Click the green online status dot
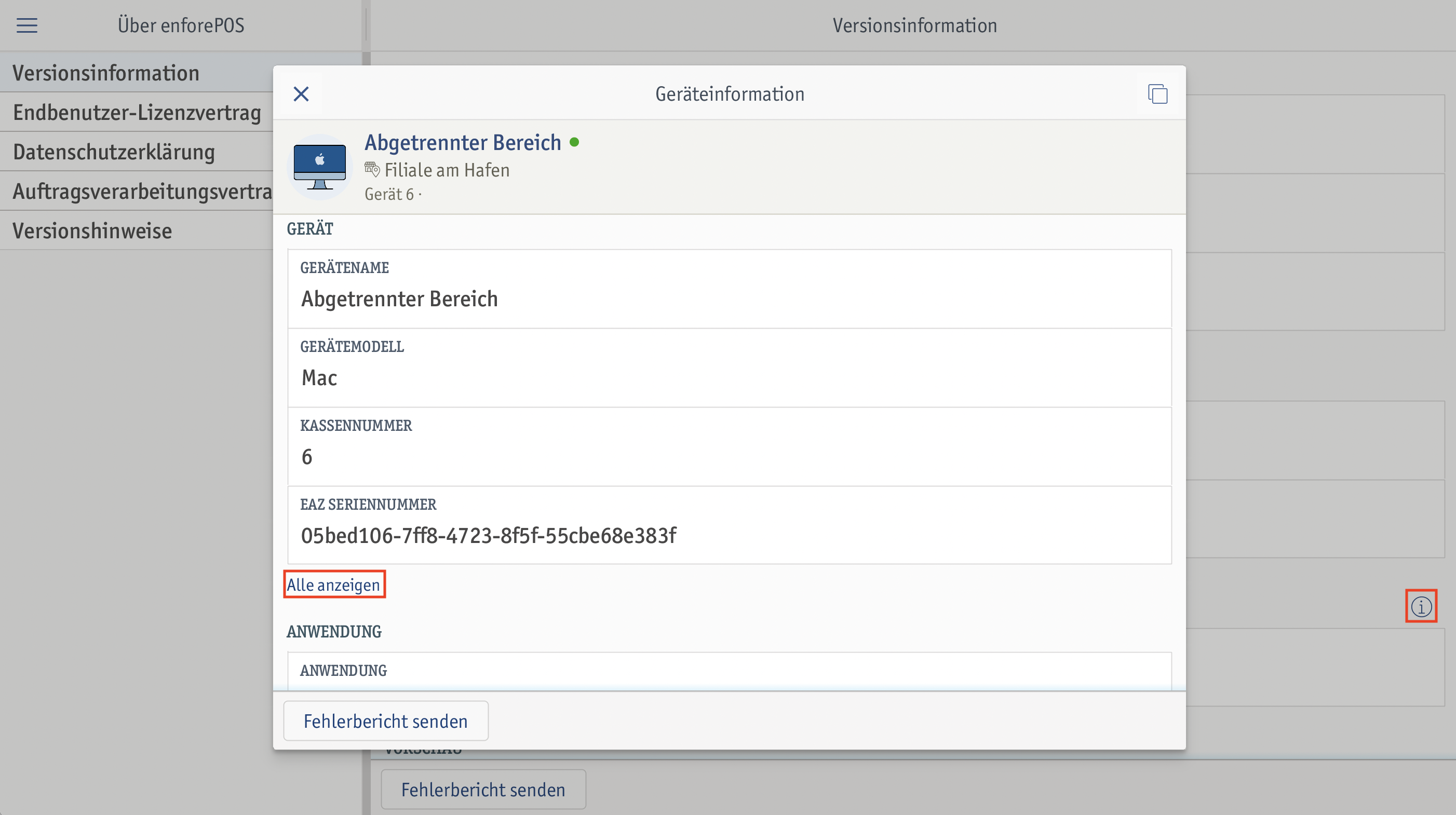The width and height of the screenshot is (1456, 815). click(574, 142)
